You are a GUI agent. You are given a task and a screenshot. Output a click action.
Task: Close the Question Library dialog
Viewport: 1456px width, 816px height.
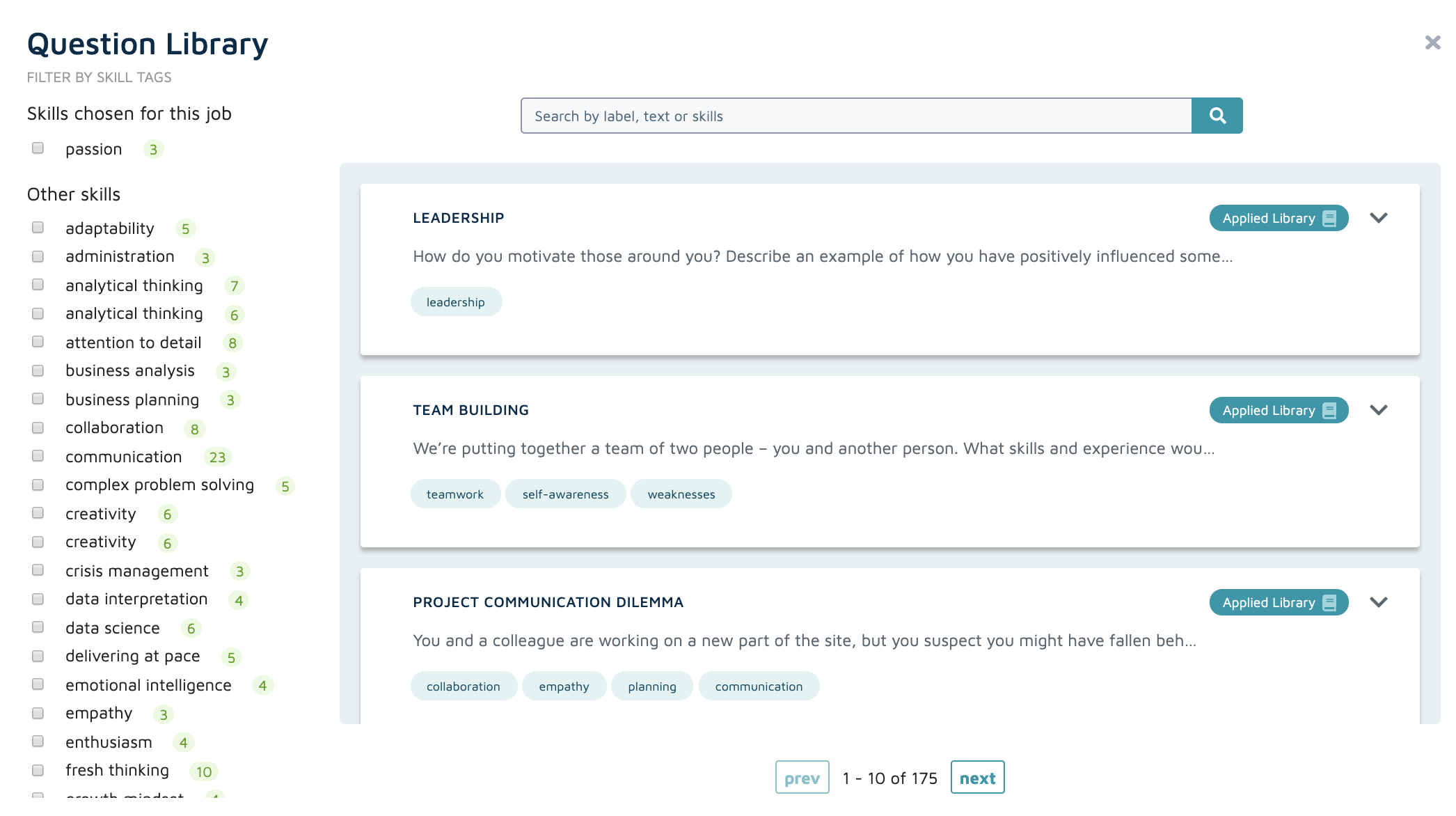pos(1432,43)
